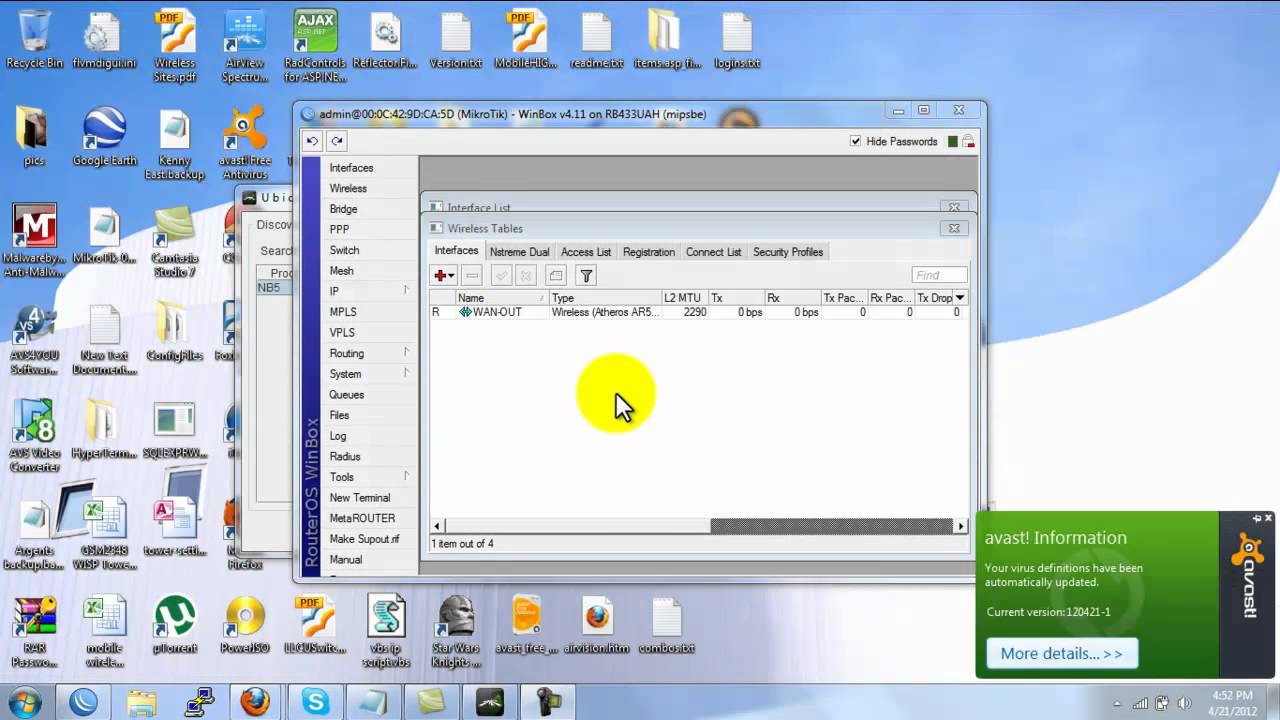This screenshot has height=720, width=1280.
Task: Open New Terminal from the sidebar
Action: 360,497
